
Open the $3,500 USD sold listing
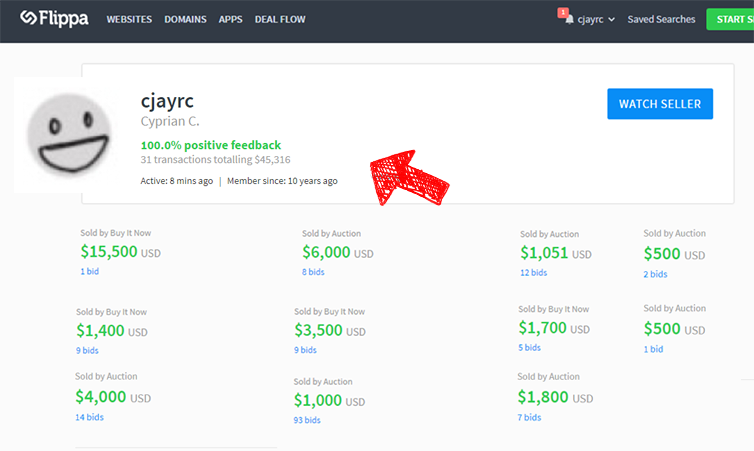point(330,330)
